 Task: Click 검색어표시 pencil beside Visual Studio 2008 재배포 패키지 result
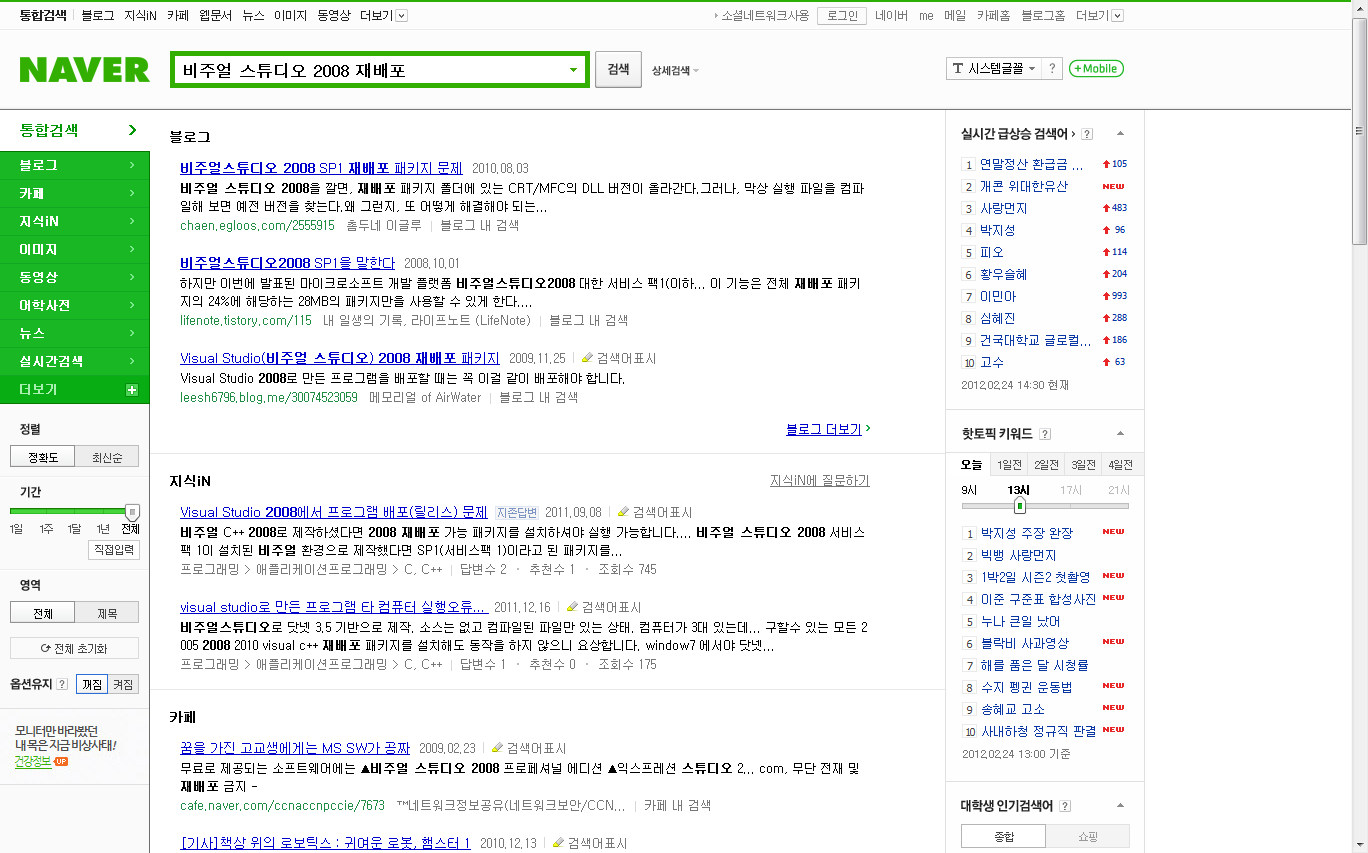620,358
